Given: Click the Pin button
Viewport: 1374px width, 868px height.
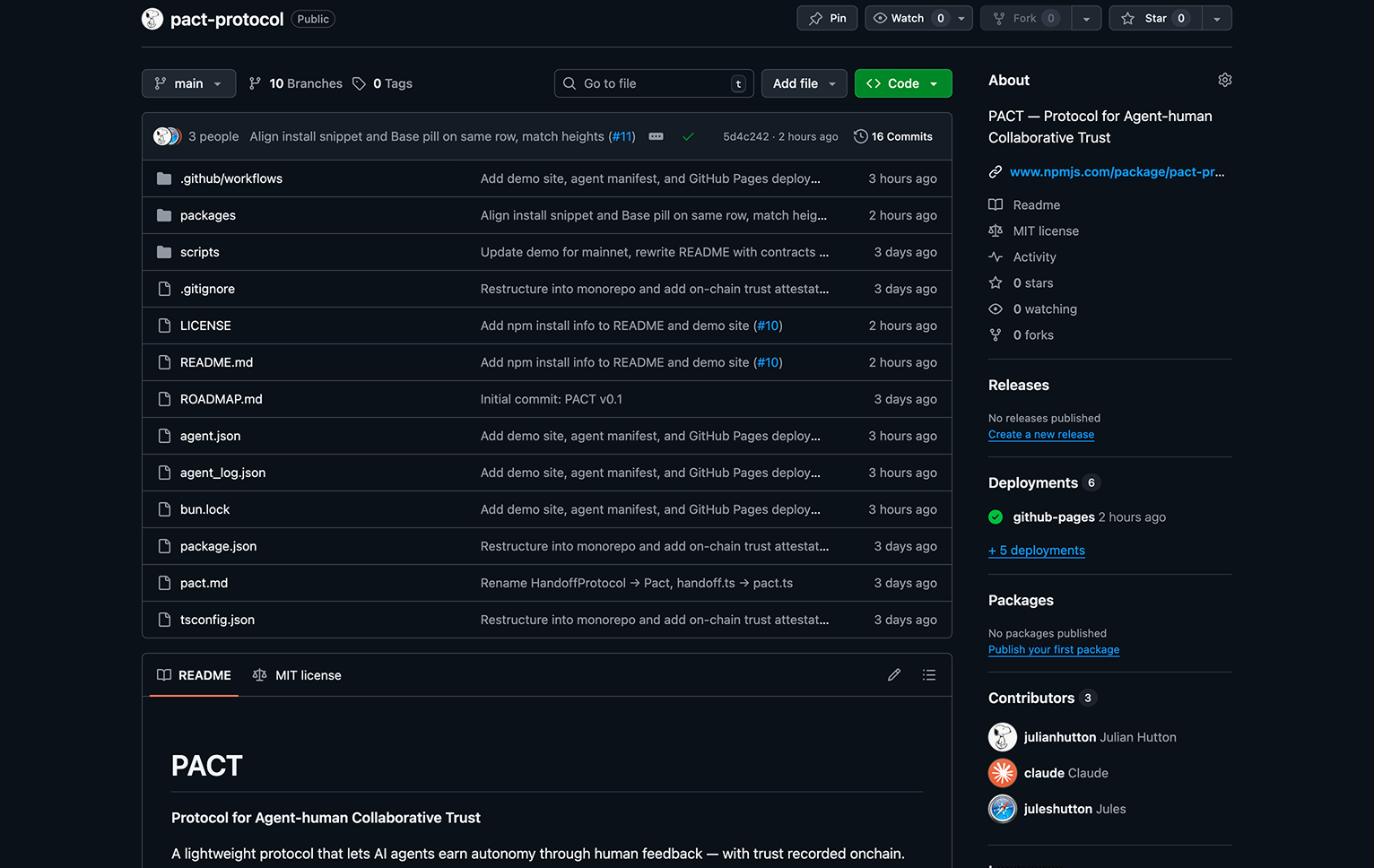Looking at the screenshot, I should (828, 18).
